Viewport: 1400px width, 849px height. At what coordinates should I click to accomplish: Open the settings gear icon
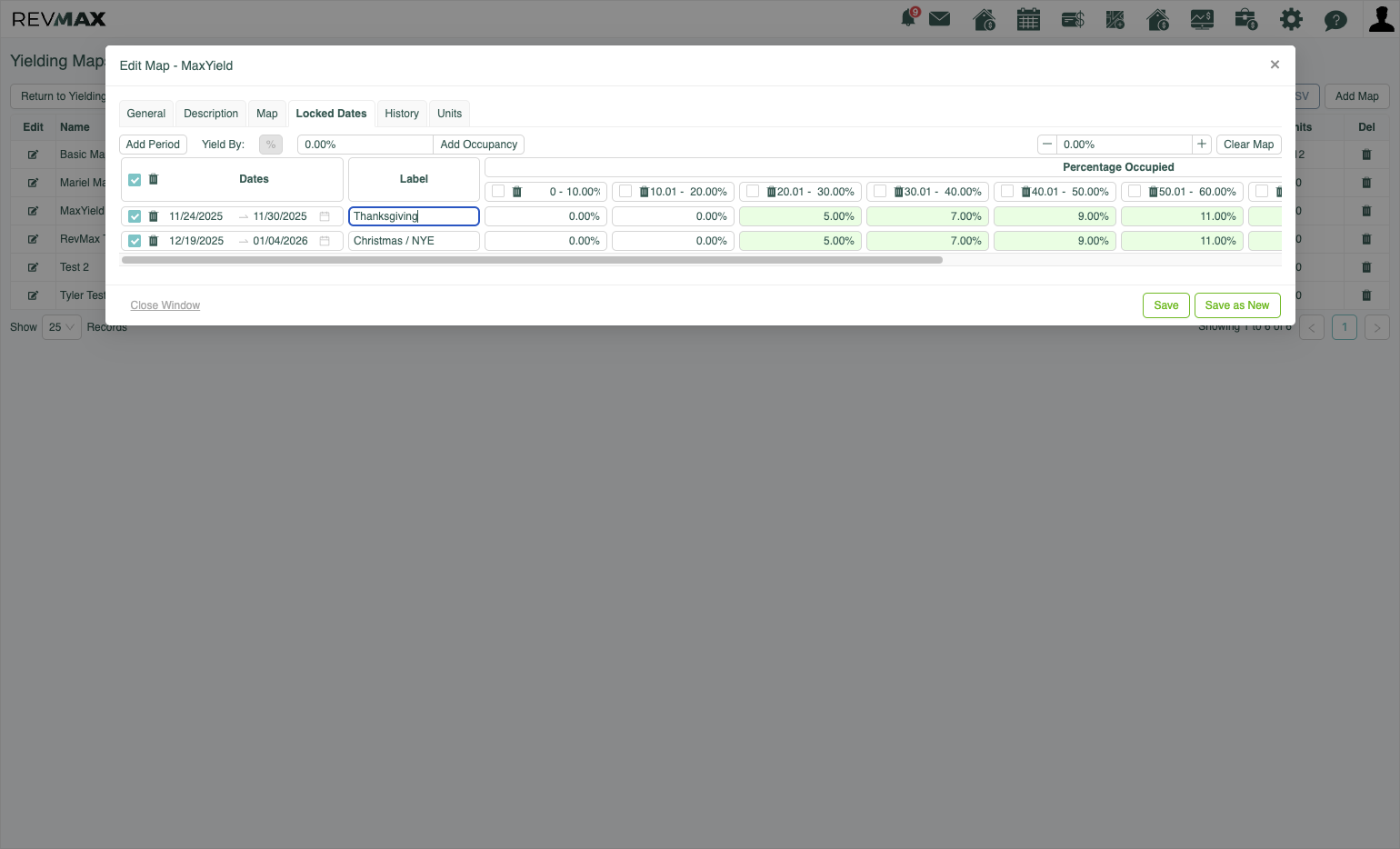[1291, 19]
